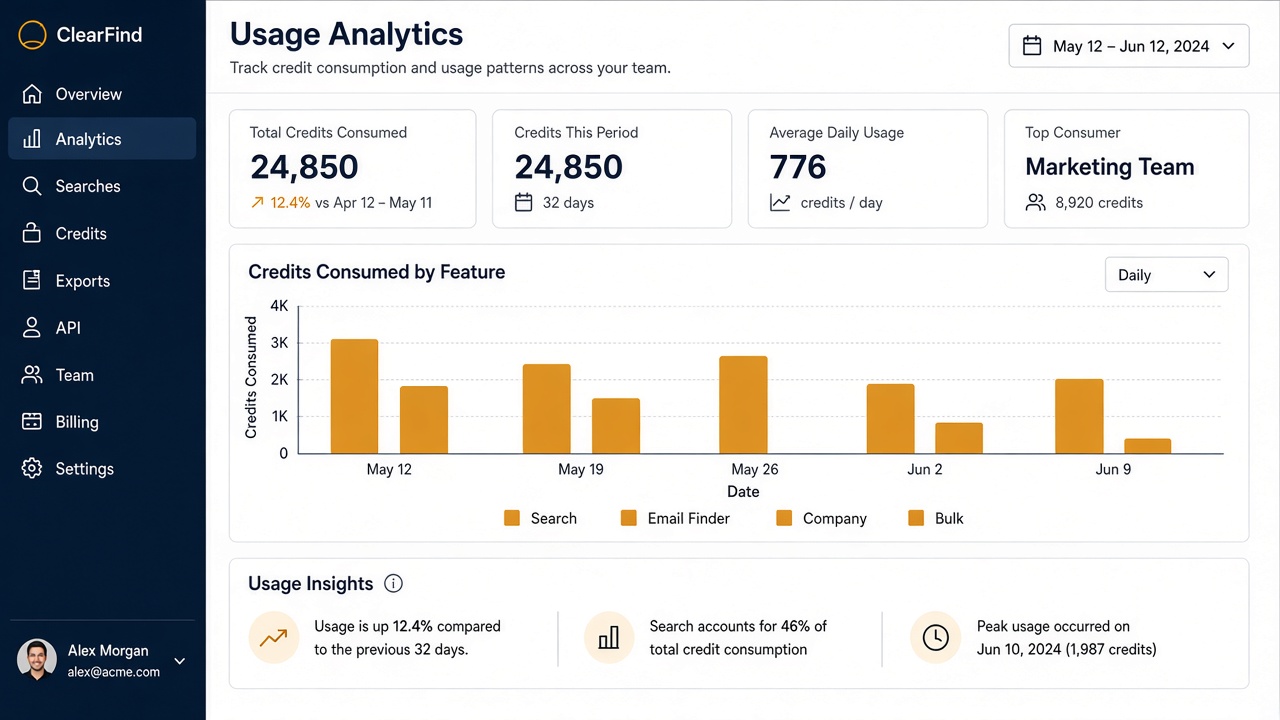Viewport: 1280px width, 720px height.
Task: Click the orange trend arrow beside 12.4%
Action: tap(257, 202)
